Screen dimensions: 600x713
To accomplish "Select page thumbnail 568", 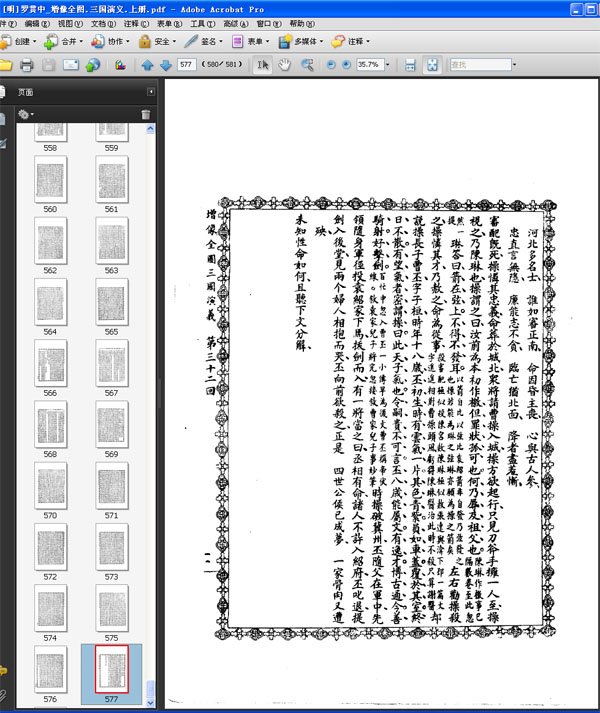I will (50, 425).
